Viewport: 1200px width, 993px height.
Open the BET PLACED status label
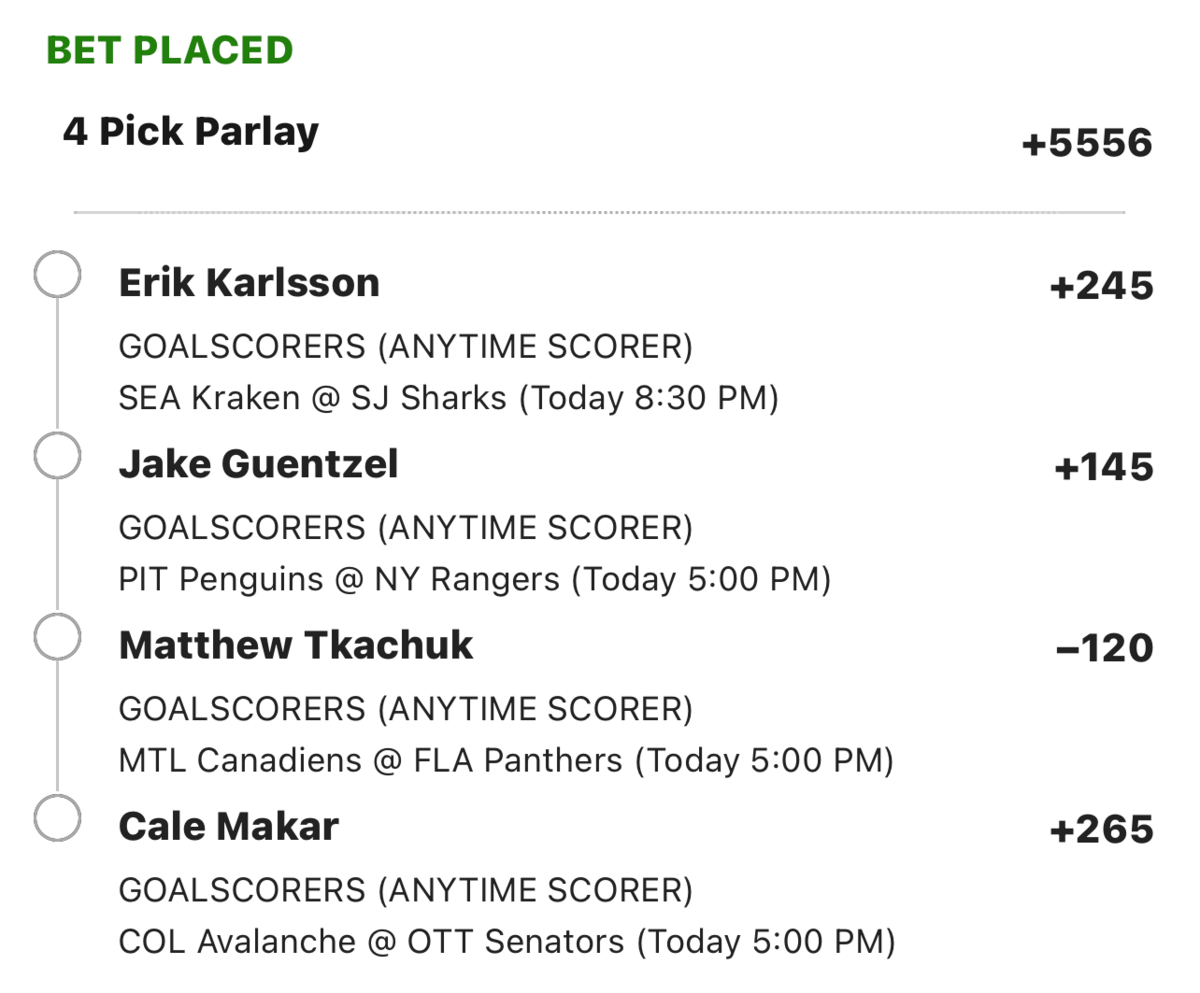tap(169, 50)
